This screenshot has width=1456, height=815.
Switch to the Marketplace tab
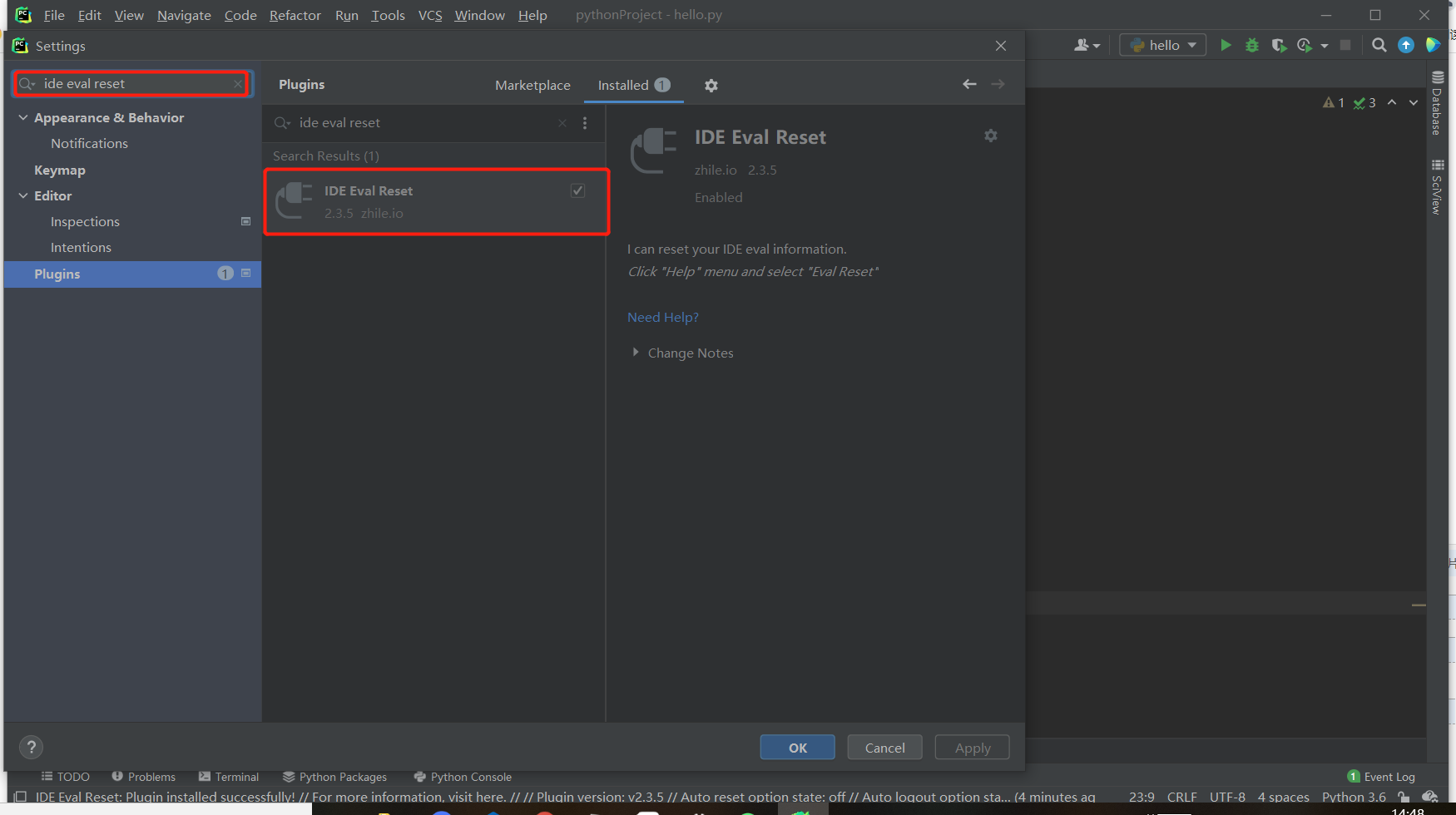[x=532, y=85]
